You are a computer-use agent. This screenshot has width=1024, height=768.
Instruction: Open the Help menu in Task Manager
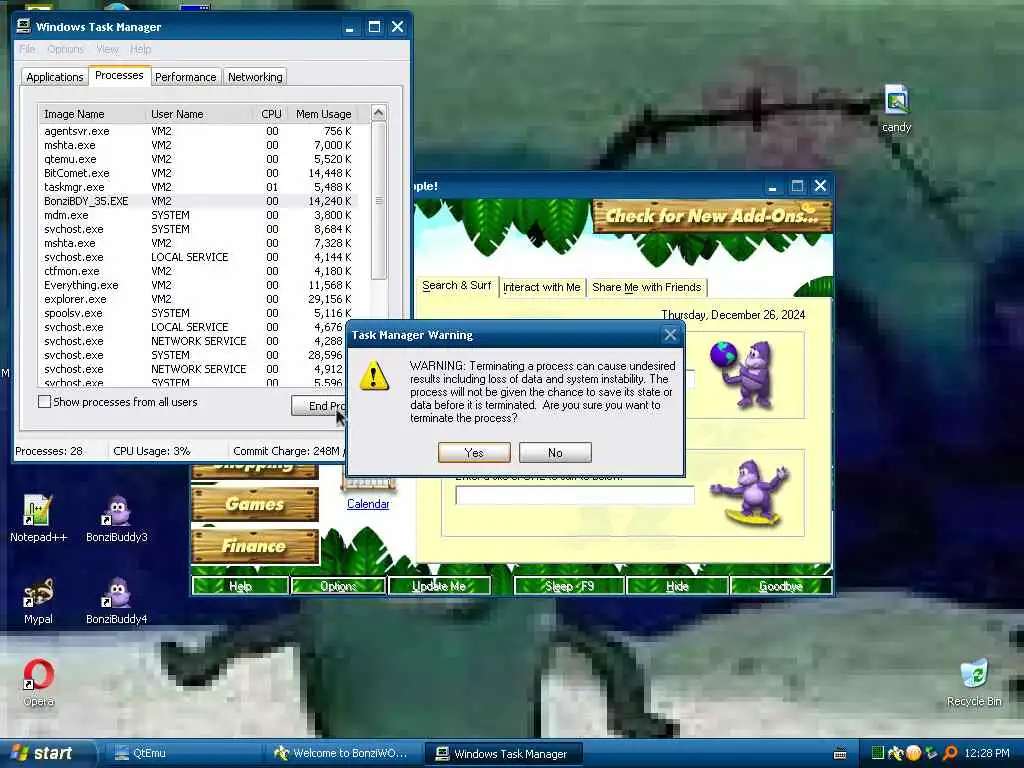pyautogui.click(x=140, y=49)
